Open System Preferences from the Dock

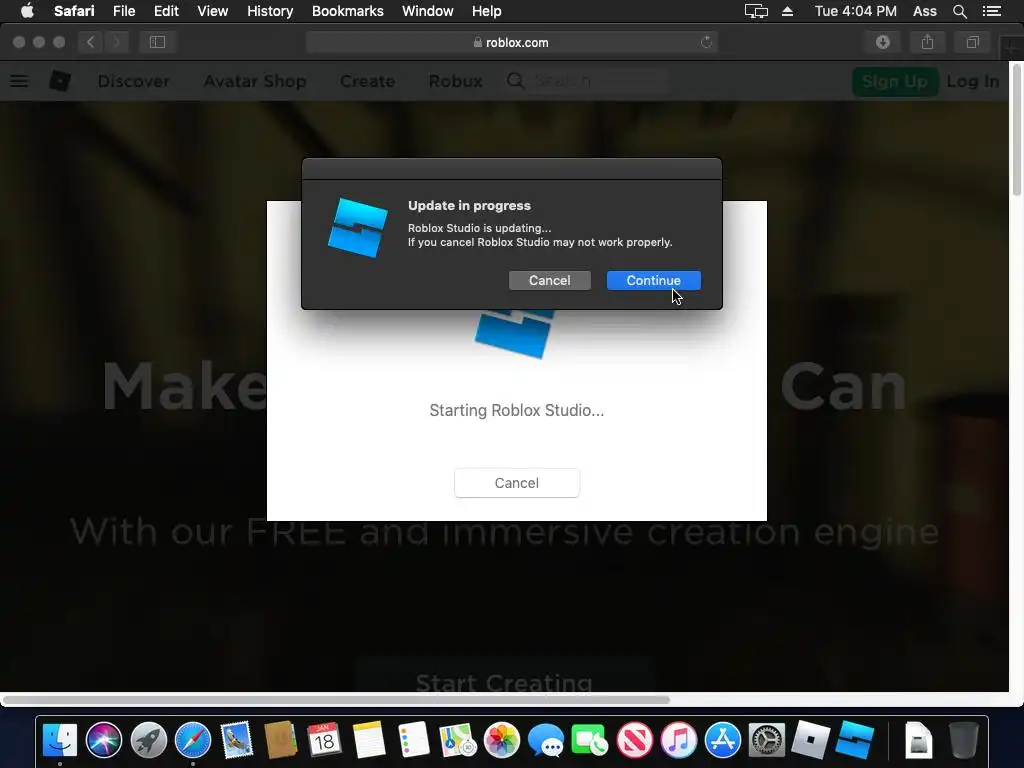pyautogui.click(x=767, y=740)
